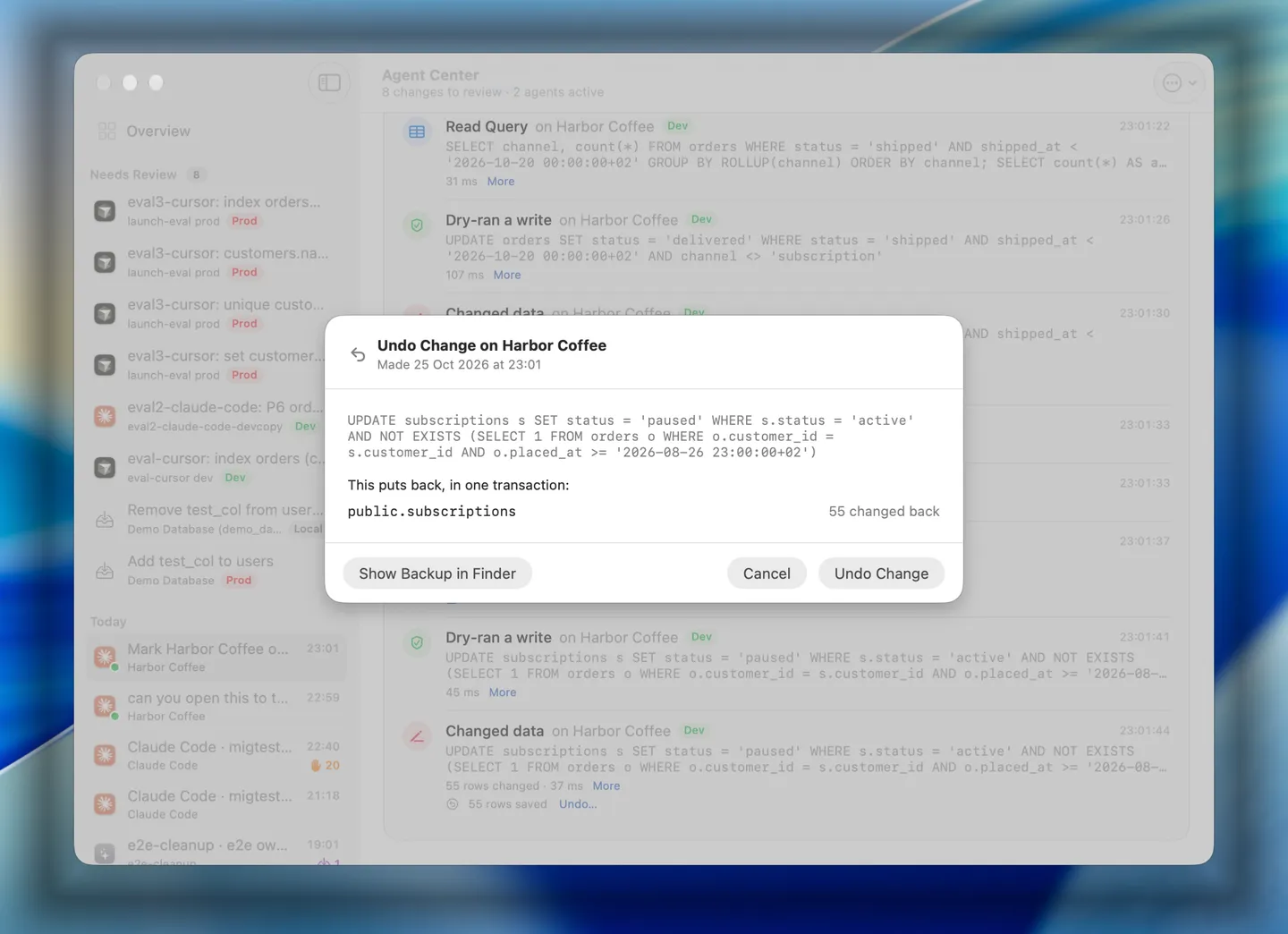Image resolution: width=1288 pixels, height=934 pixels.
Task: Click the backup icon beside '55 rows saved'
Action: click(x=453, y=804)
